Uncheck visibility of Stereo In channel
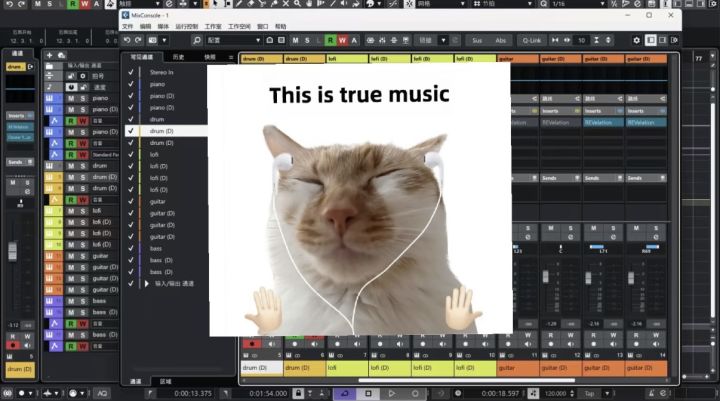Screen dimensions: 720x401 [x=131, y=72]
